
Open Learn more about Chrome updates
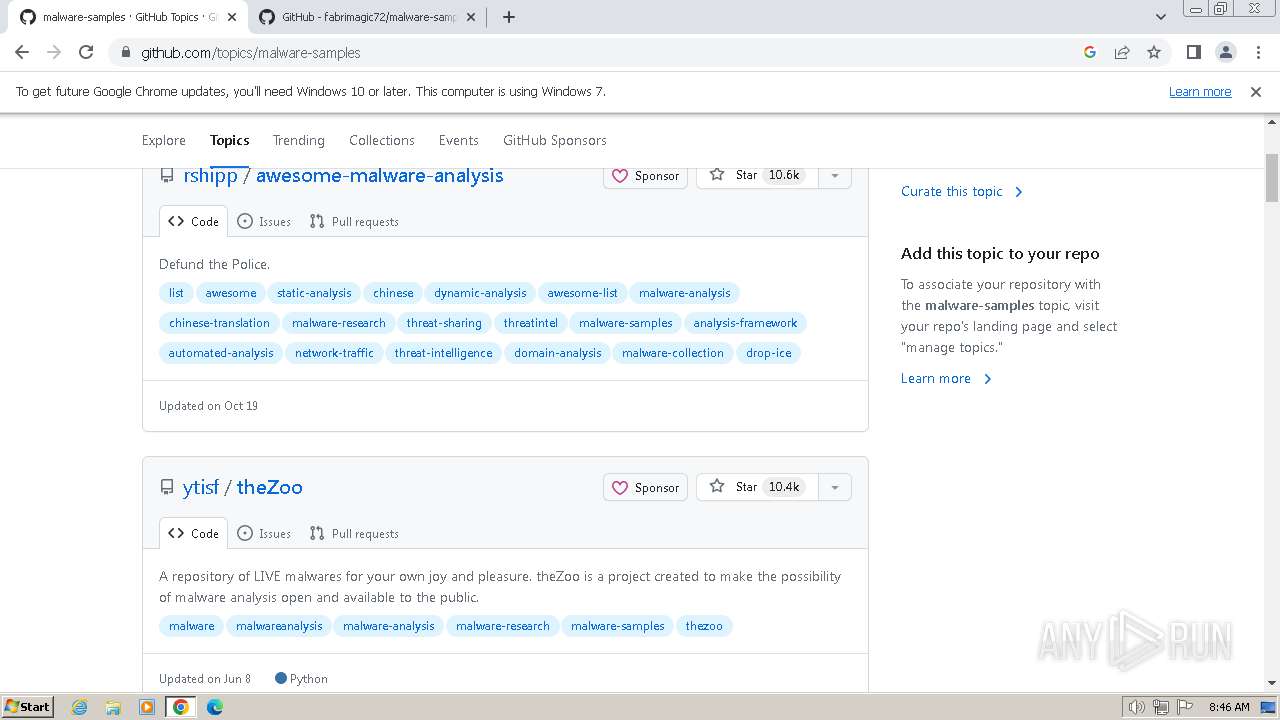[1200, 91]
